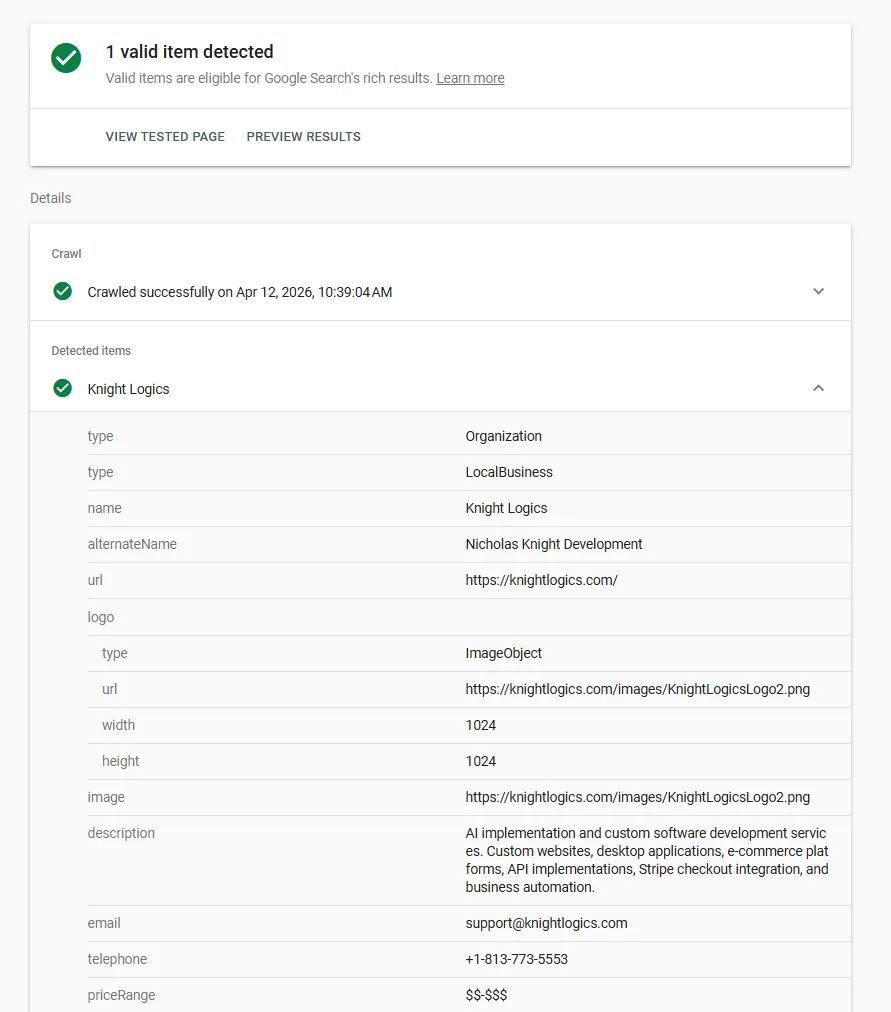
Task: Click the 'priceRange' property label
Action: pos(121,996)
